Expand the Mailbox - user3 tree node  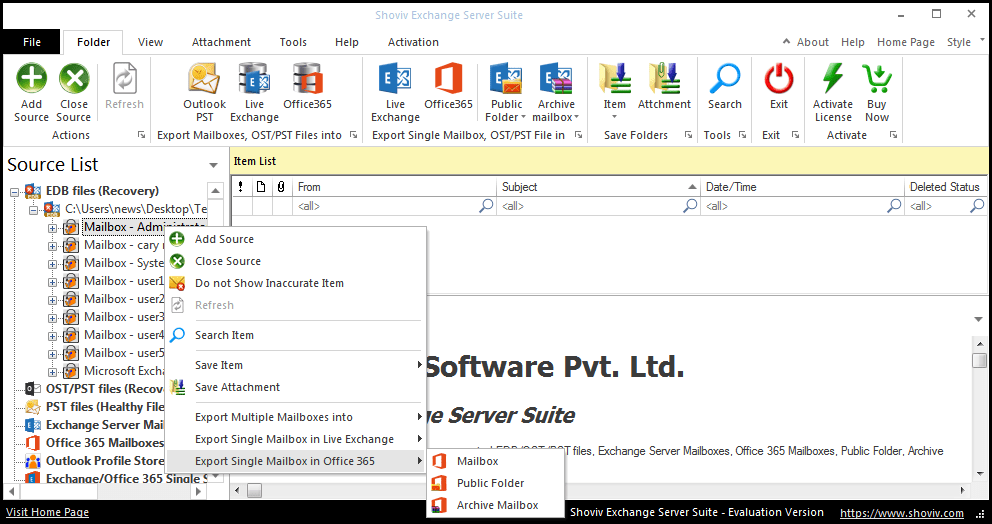(x=53, y=318)
